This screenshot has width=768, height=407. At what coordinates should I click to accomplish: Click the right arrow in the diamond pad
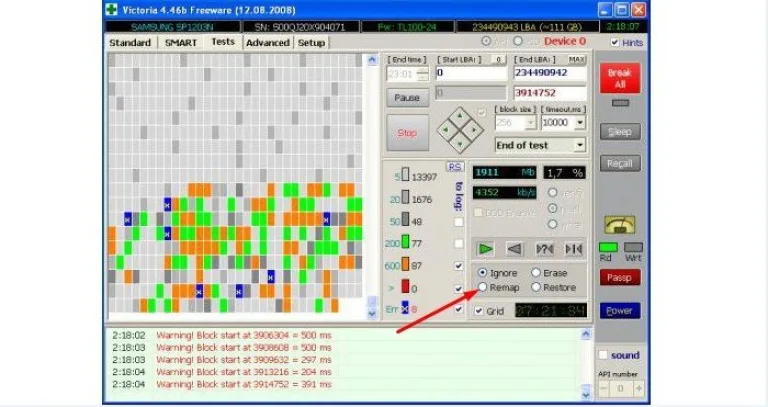coord(474,130)
